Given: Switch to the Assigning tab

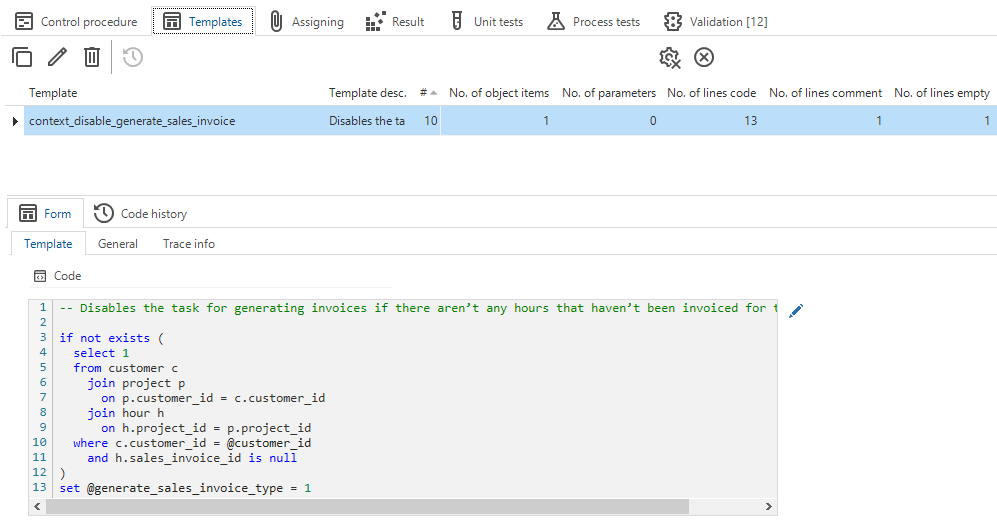Looking at the screenshot, I should click(307, 21).
